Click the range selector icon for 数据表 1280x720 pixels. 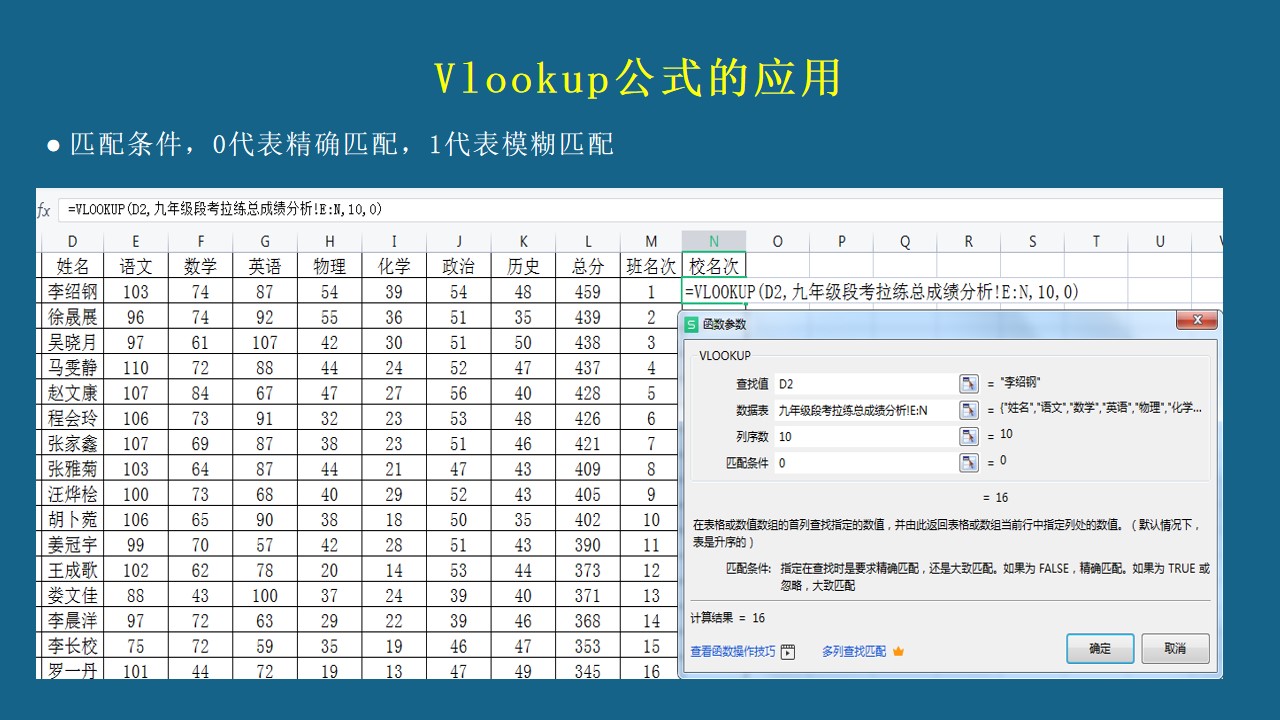pos(968,410)
